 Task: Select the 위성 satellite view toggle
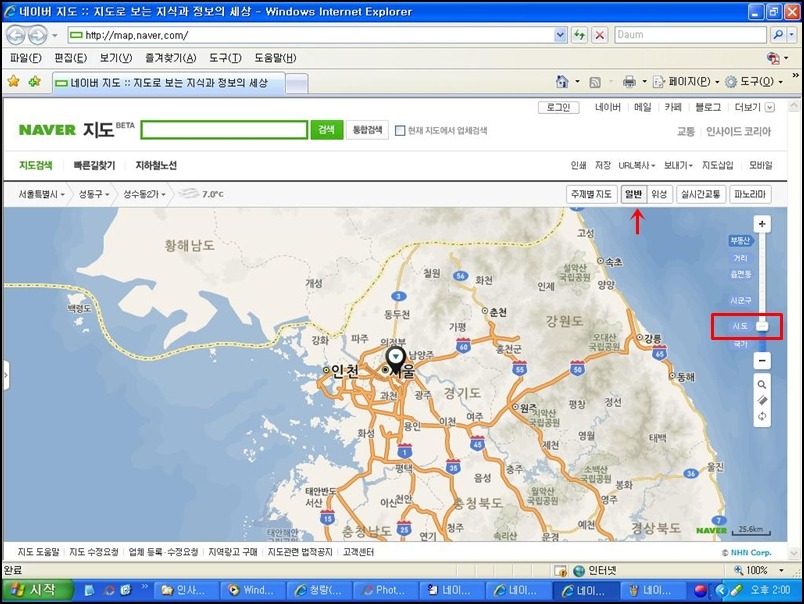pyautogui.click(x=659, y=194)
